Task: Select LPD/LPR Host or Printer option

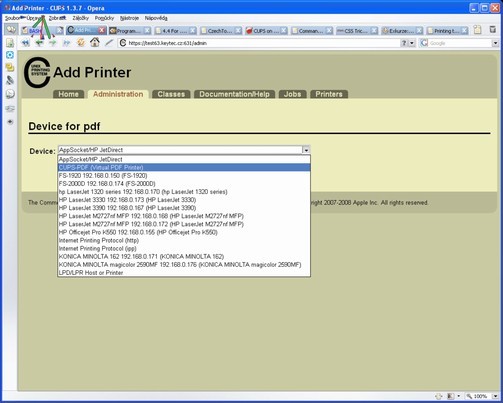Action: tap(184, 273)
